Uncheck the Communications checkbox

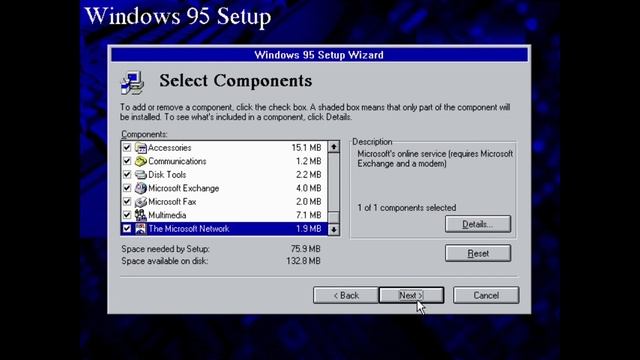point(127,161)
